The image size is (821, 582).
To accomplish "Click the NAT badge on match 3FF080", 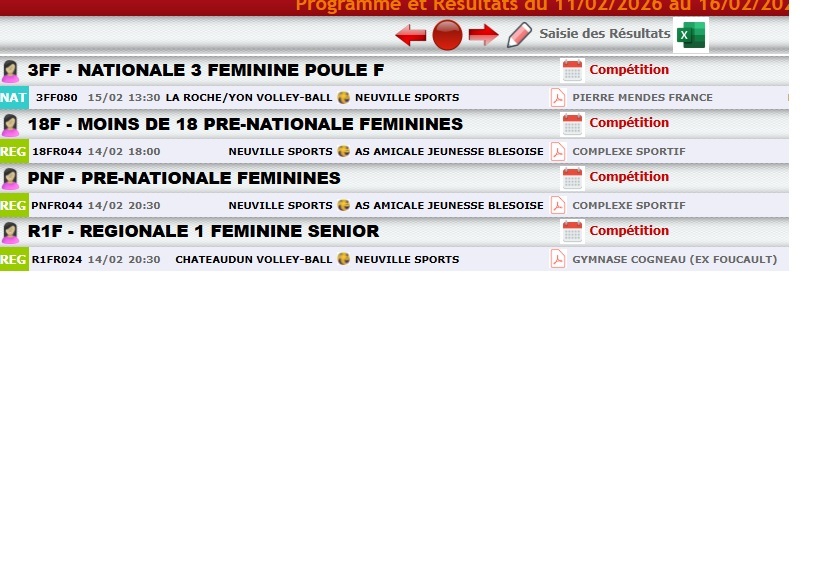I will tap(14, 98).
